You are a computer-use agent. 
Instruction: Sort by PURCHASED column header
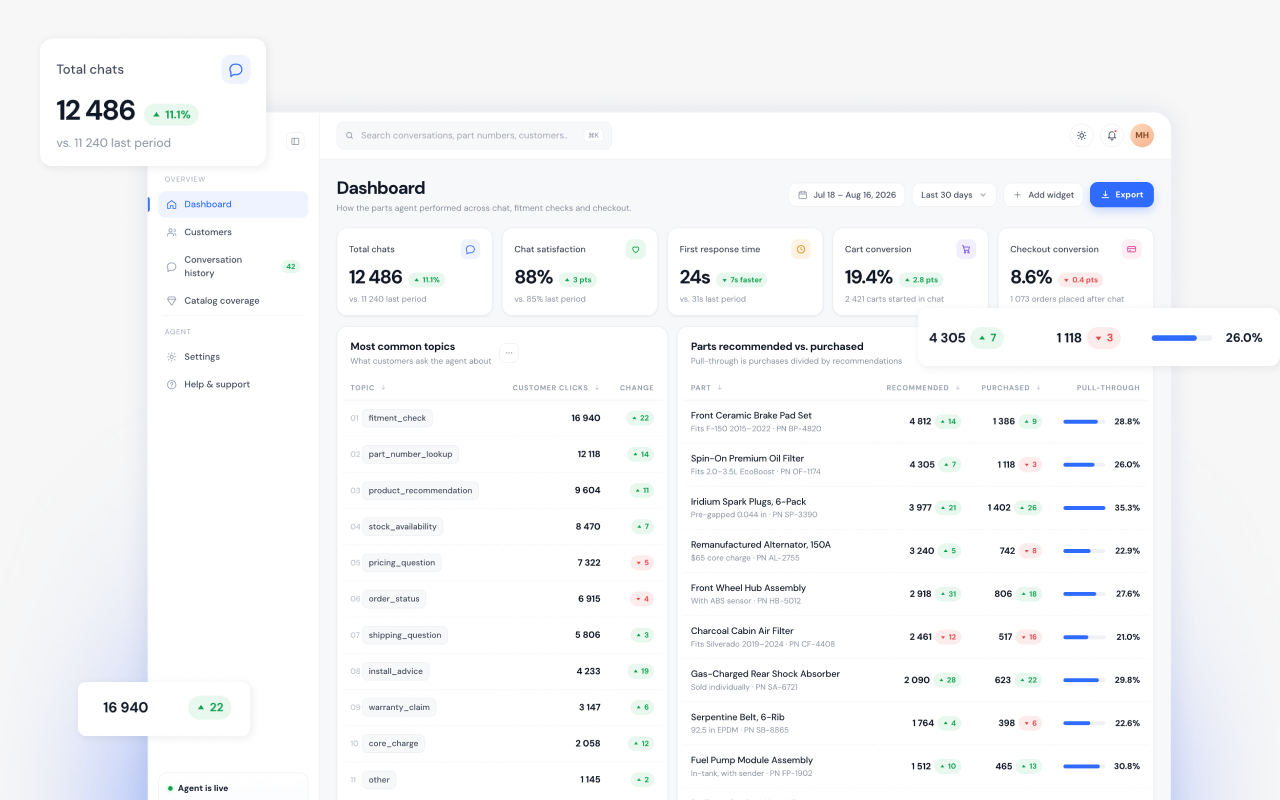point(1011,388)
